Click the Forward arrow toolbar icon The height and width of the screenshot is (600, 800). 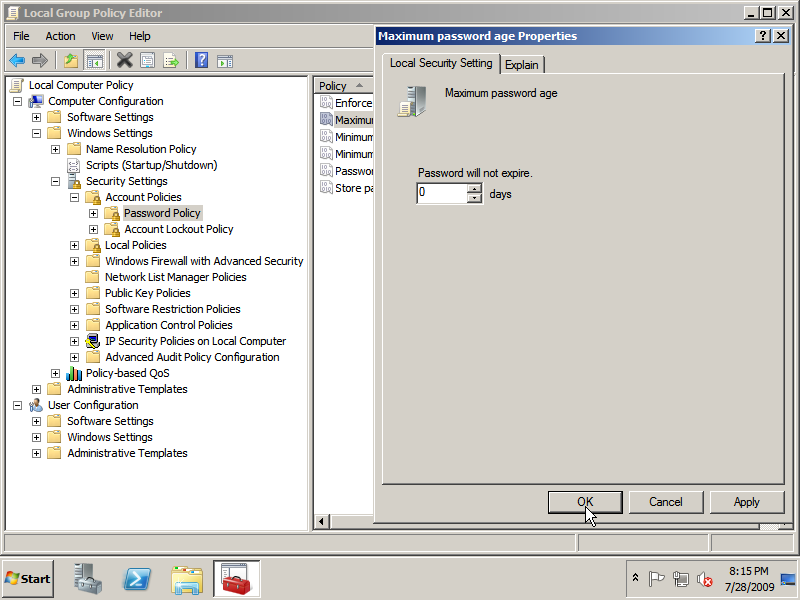(40, 61)
